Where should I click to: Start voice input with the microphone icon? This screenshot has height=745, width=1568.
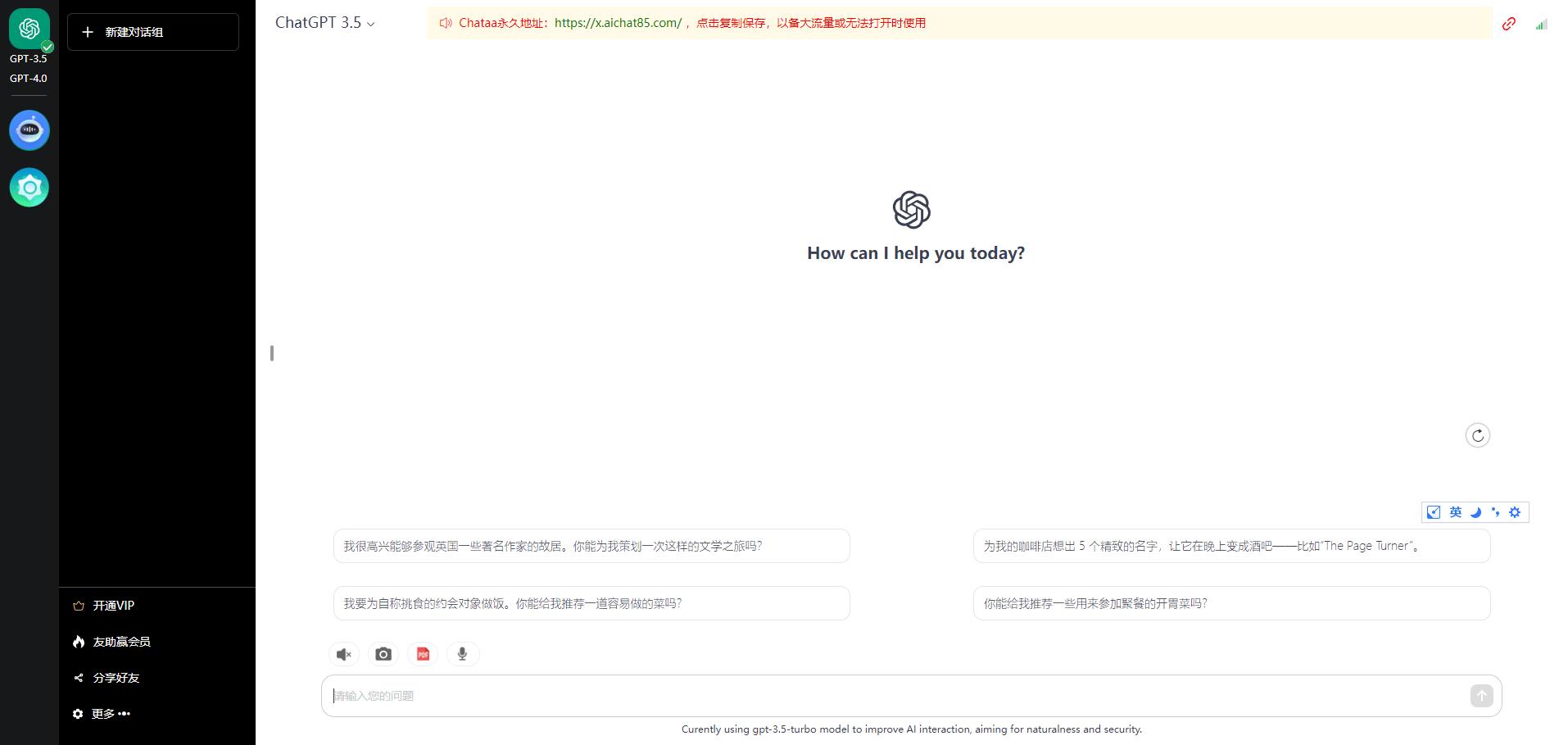(x=462, y=654)
